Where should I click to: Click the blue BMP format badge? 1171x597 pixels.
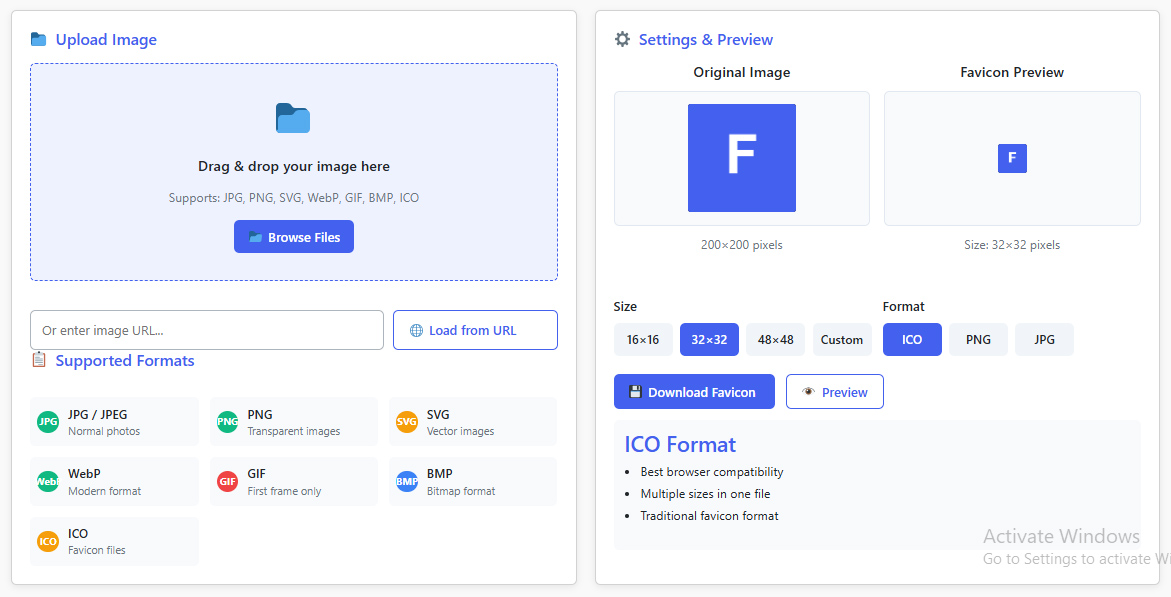pos(406,482)
